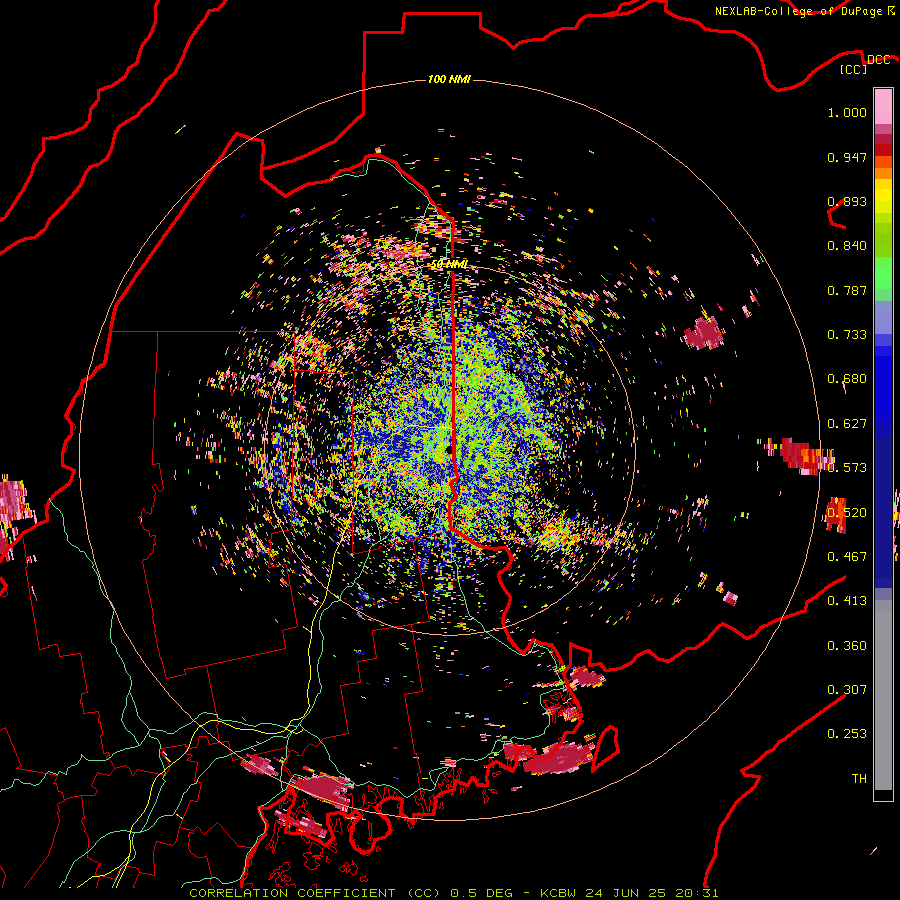Pick the light pink top color bar segment

tap(883, 106)
